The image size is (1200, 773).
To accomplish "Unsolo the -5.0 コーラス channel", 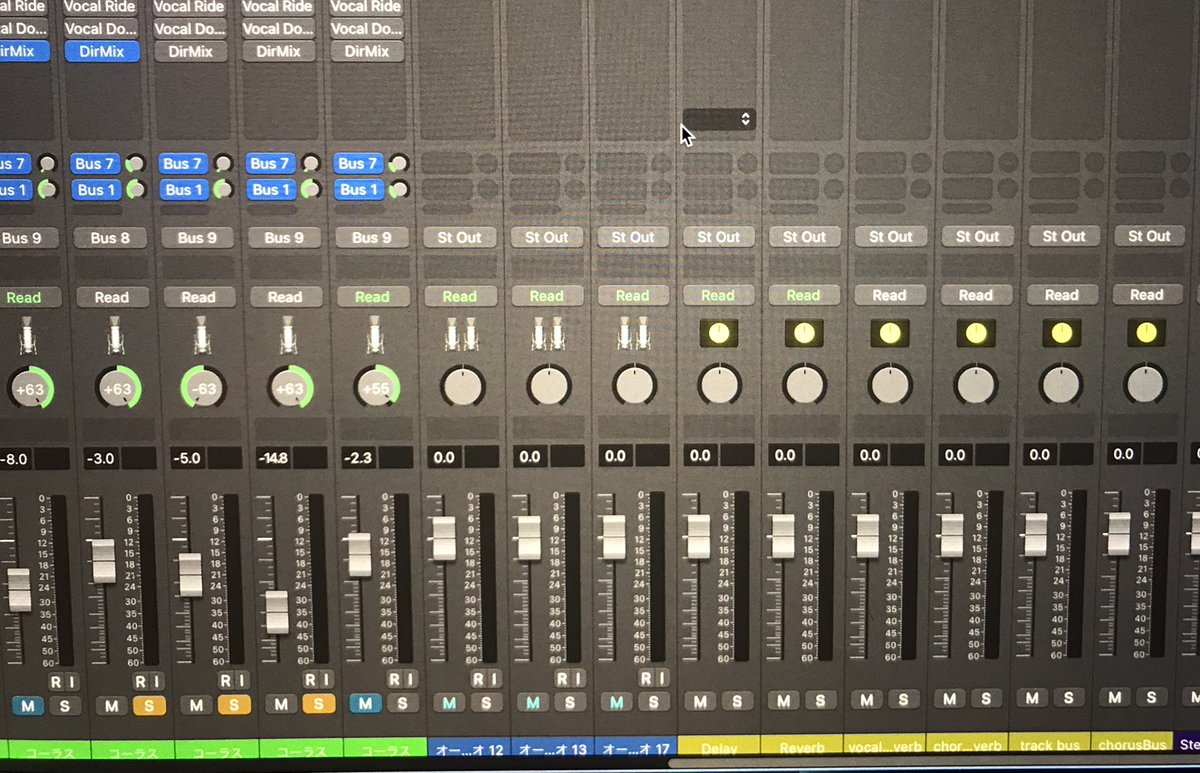I will 234,705.
